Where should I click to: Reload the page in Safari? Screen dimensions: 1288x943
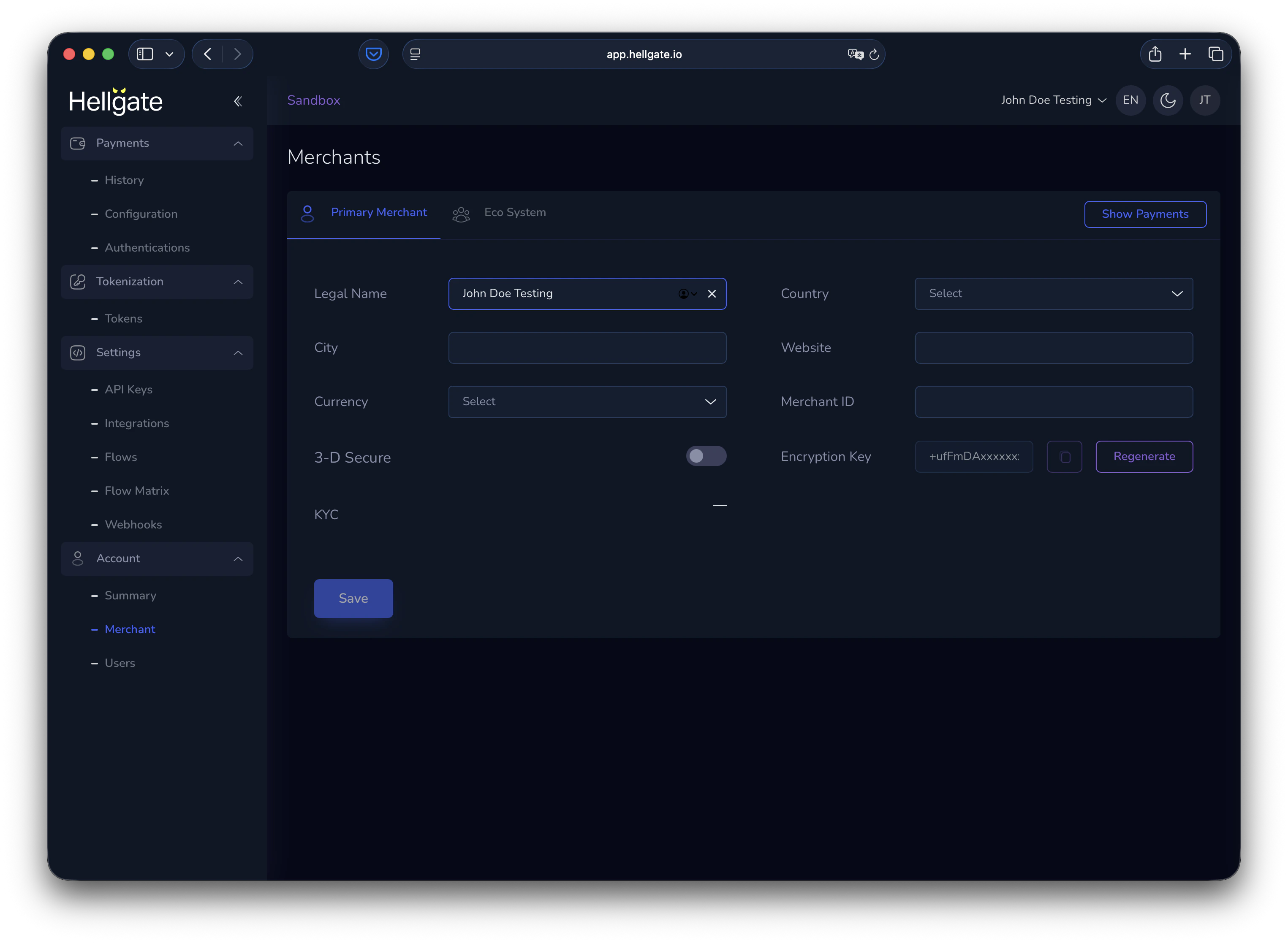click(874, 54)
